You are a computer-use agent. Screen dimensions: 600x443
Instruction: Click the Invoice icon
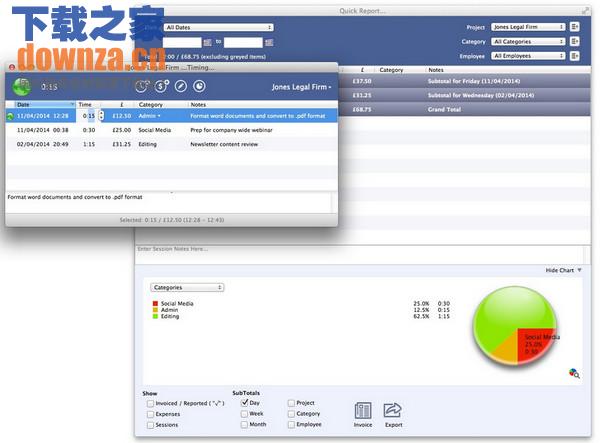(x=362, y=411)
